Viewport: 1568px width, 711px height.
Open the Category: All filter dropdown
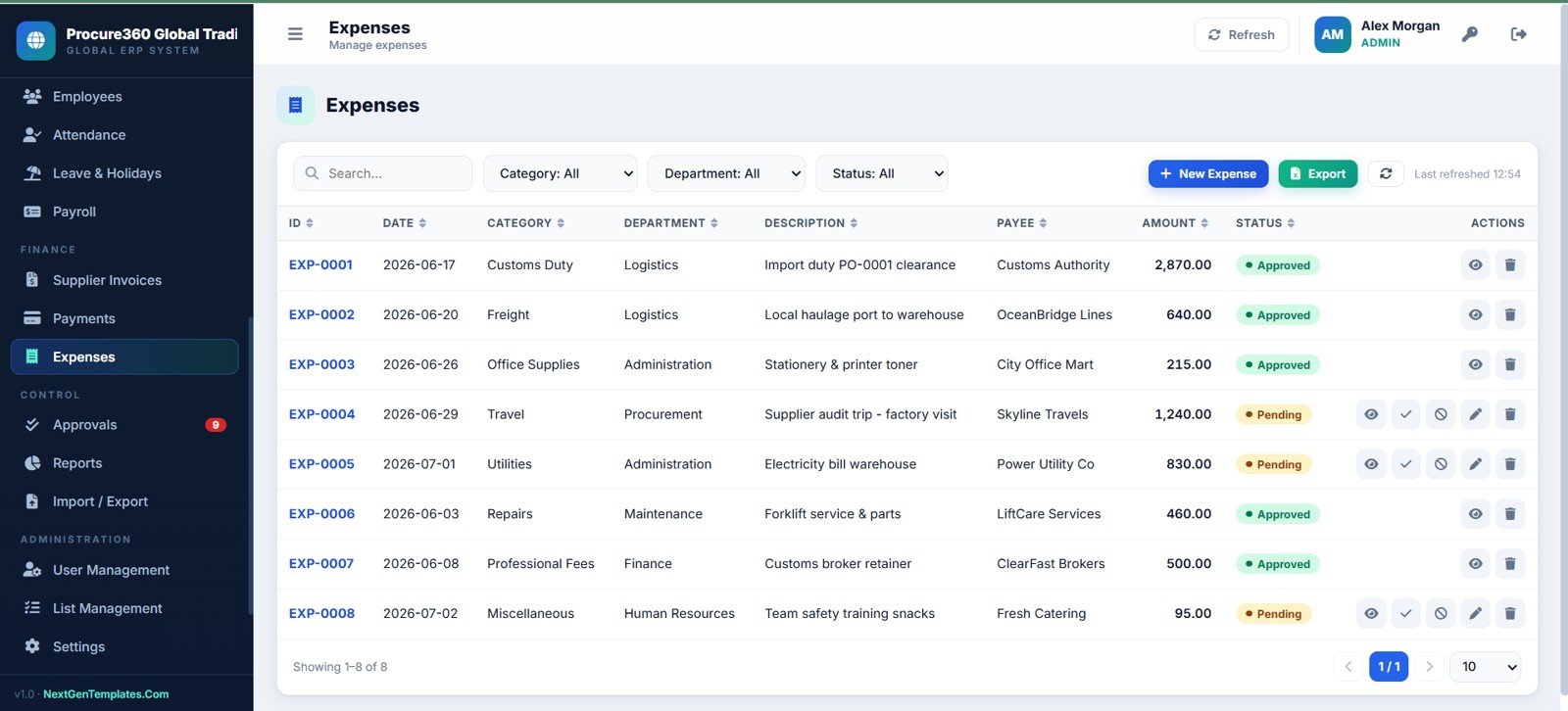tap(561, 173)
